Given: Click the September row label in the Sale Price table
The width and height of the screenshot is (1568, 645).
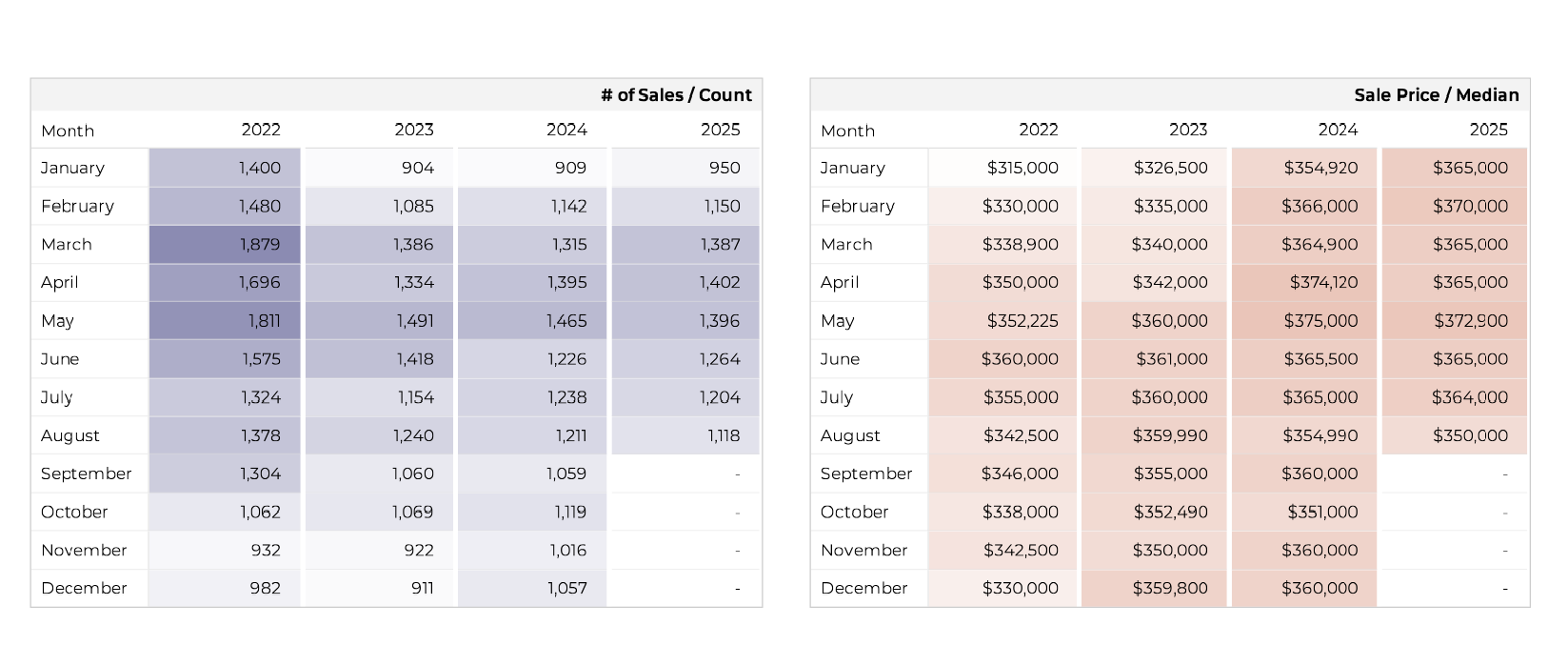Looking at the screenshot, I should [866, 474].
